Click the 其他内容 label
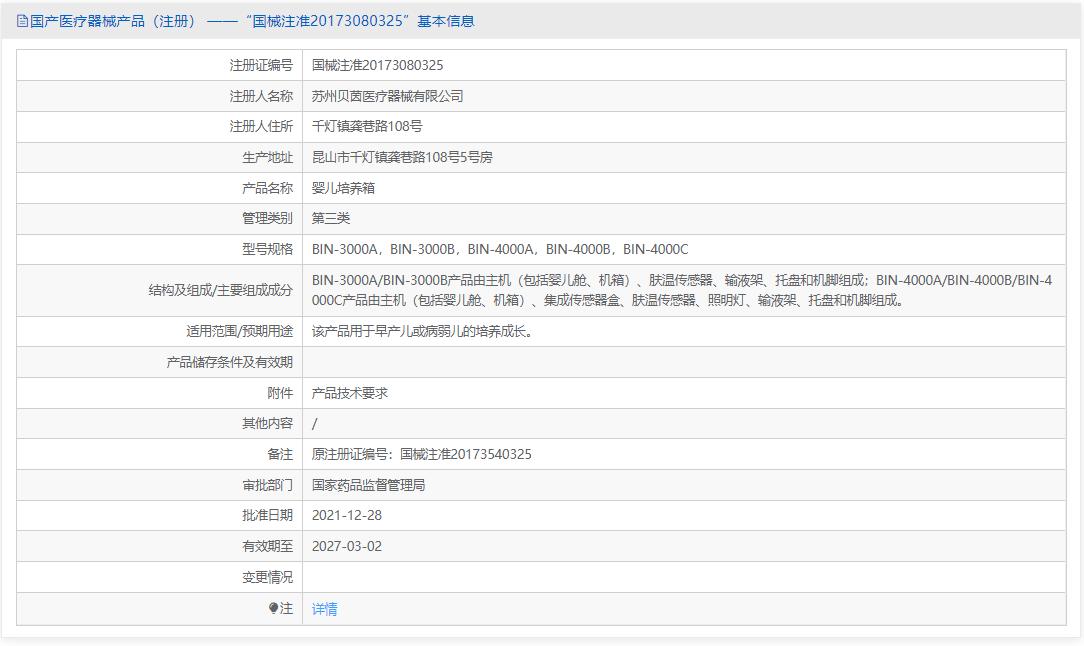Screen dimensions: 1084x646 [x=268, y=423]
